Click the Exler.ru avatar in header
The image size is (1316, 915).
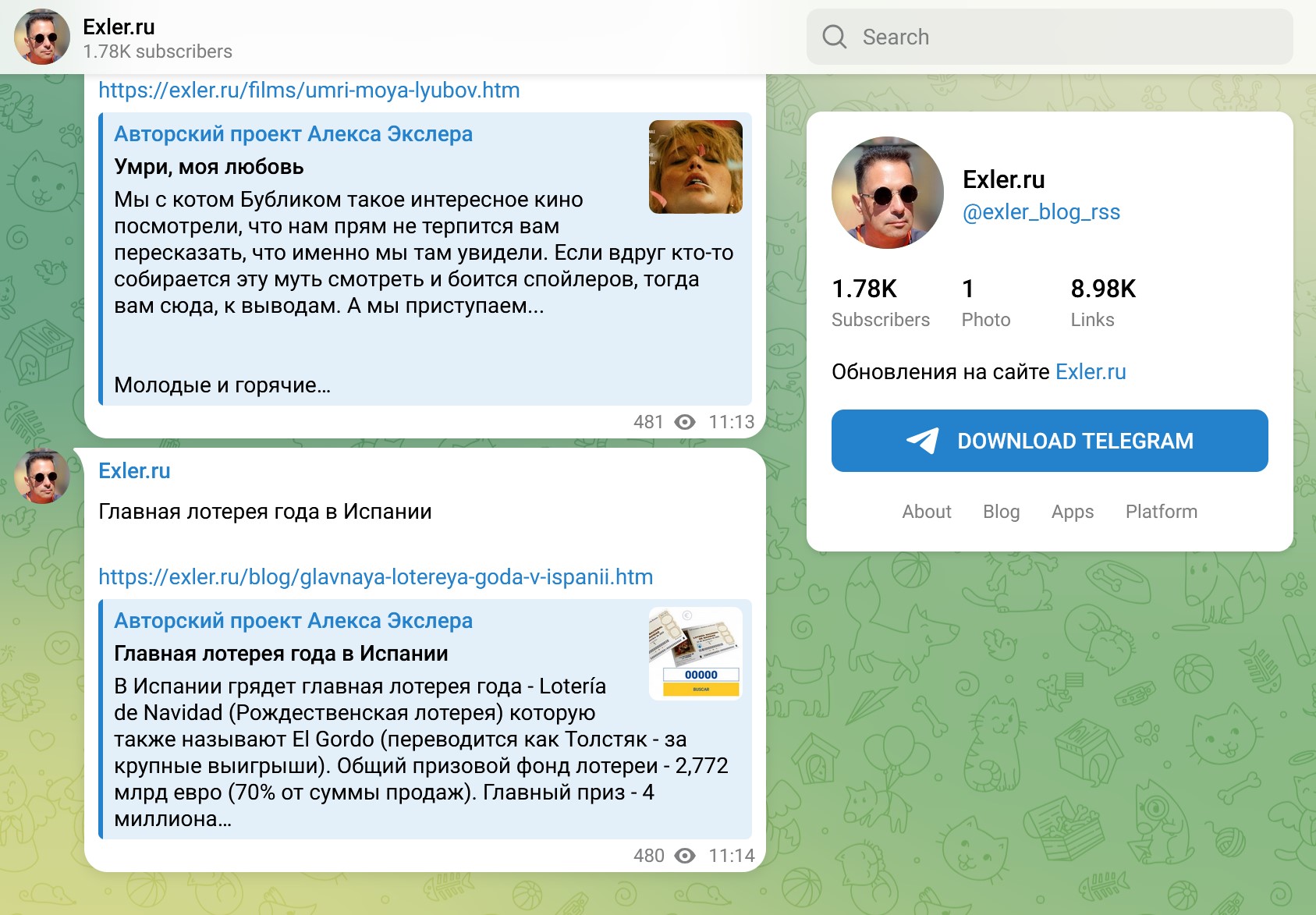tap(42, 37)
